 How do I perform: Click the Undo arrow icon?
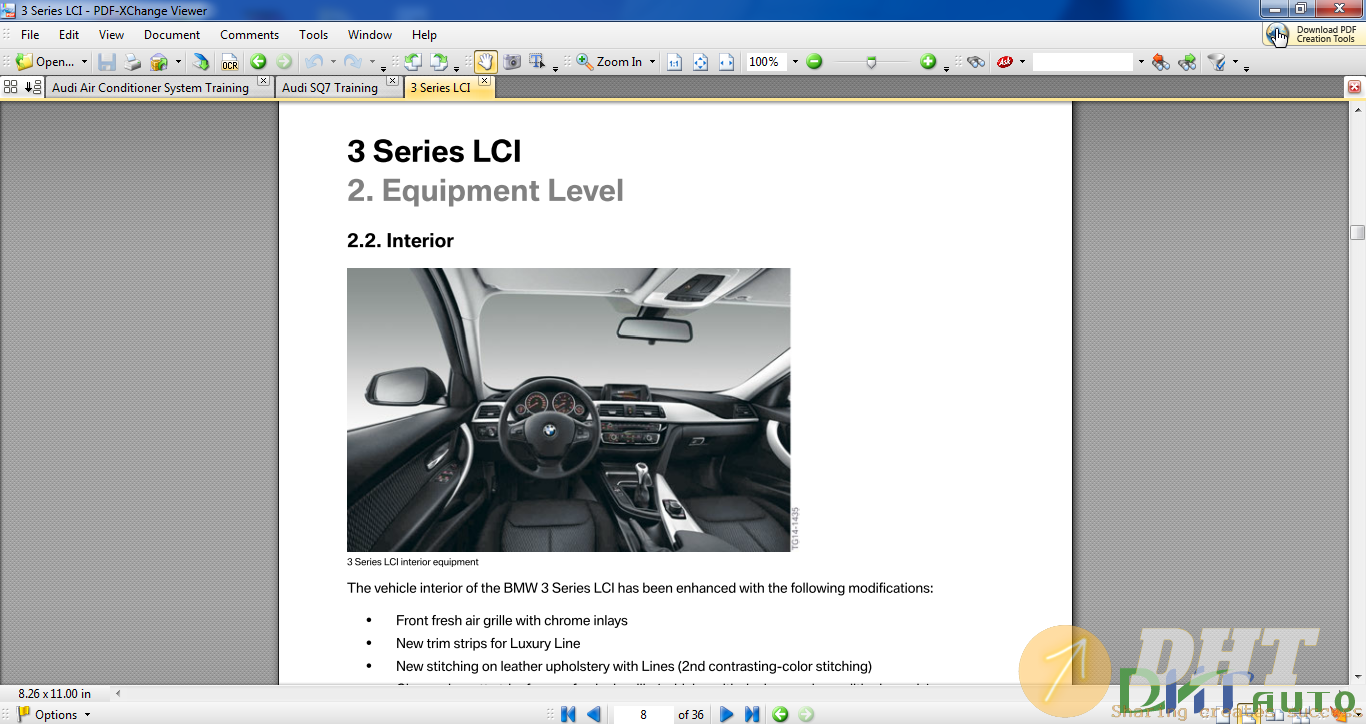coord(314,62)
